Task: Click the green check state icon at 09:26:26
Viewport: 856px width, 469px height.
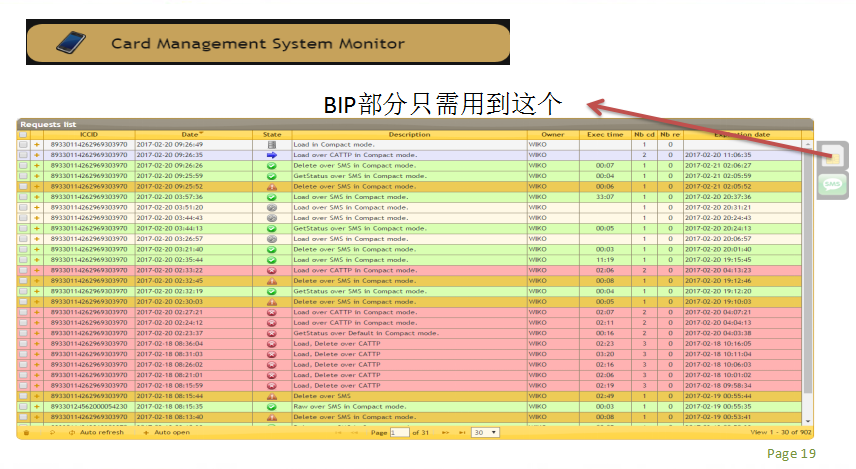Action: pyautogui.click(x=271, y=165)
